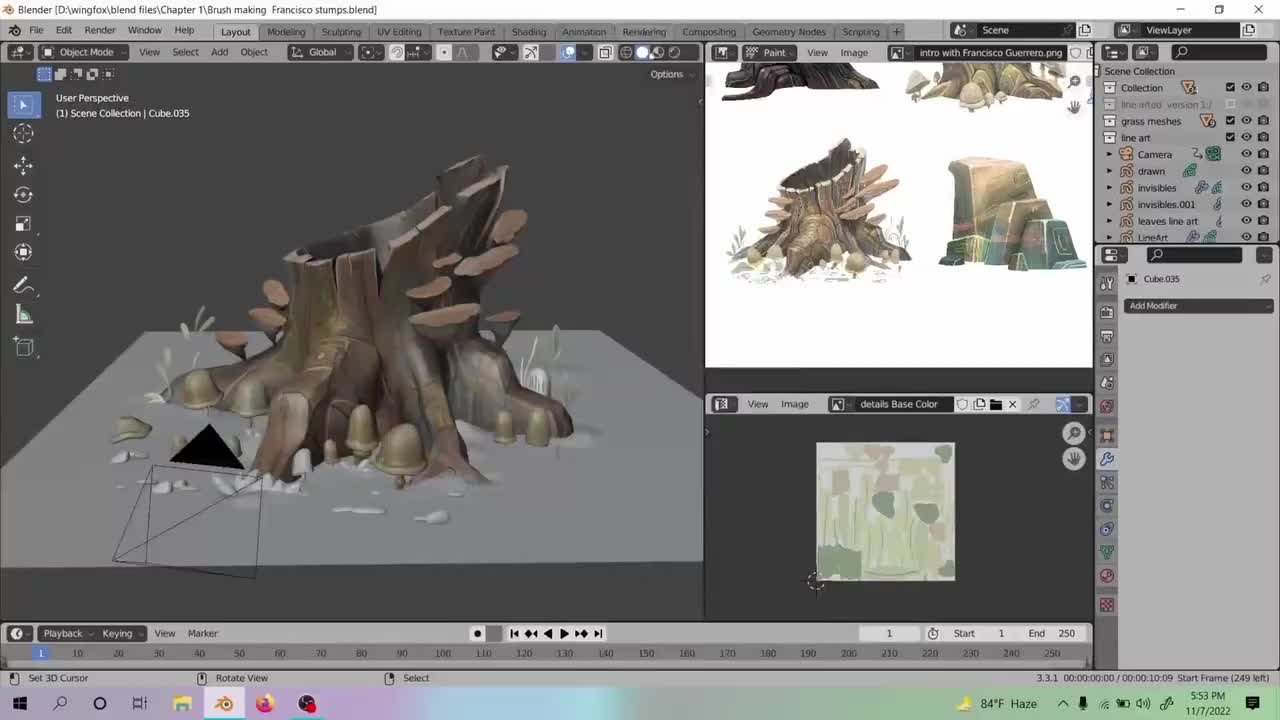The image size is (1280, 720).
Task: Open the Physics properties tab
Action: pos(1107,506)
